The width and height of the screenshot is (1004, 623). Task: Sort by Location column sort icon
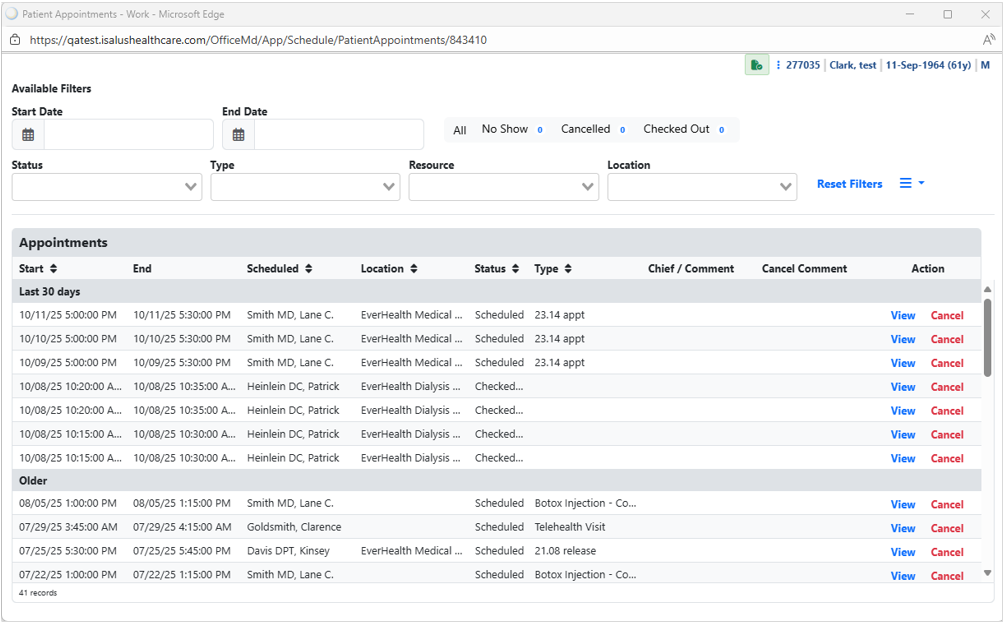pos(413,269)
